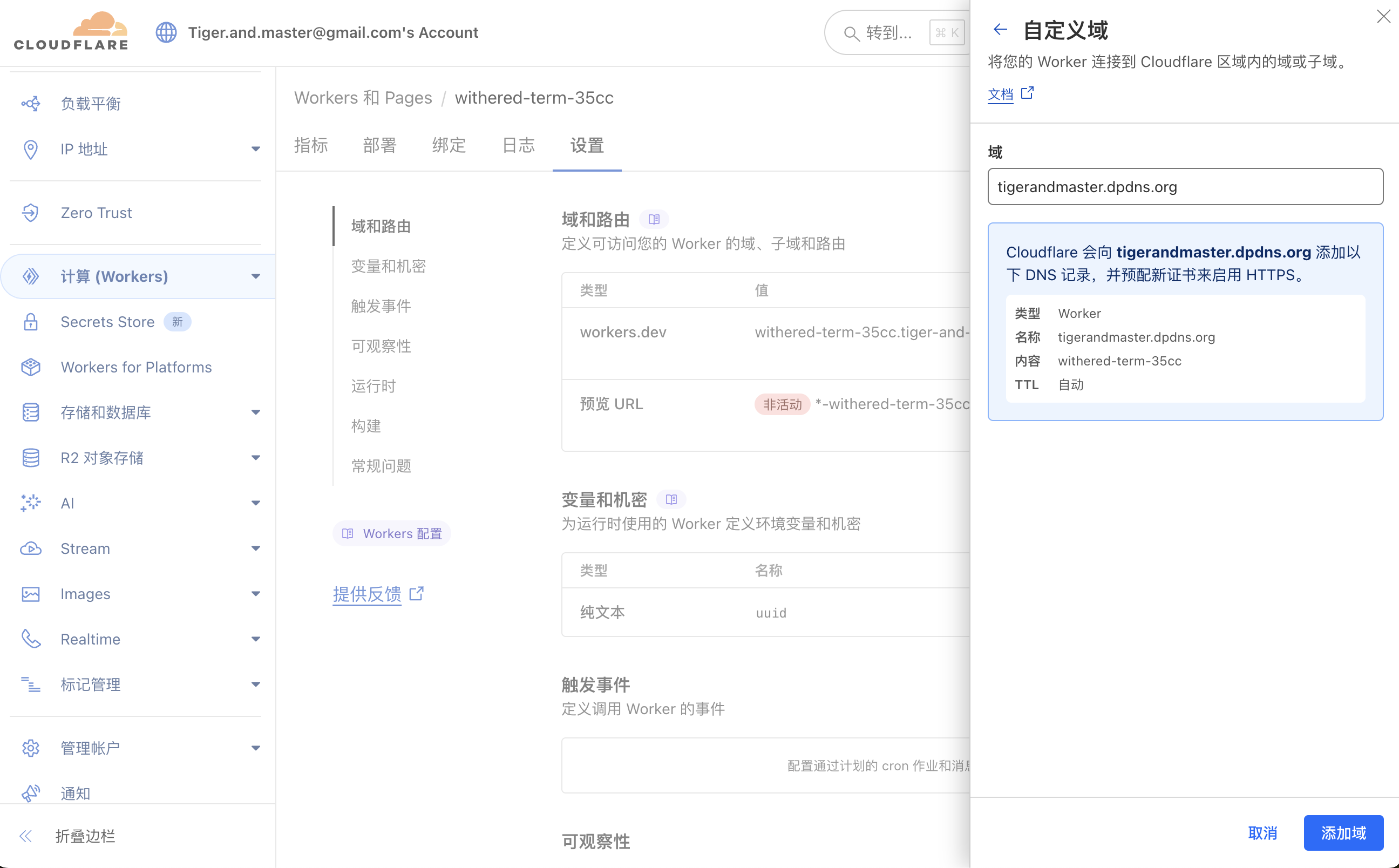This screenshot has height=868, width=1399.
Task: Switch to the 绑定 tab
Action: click(x=449, y=145)
